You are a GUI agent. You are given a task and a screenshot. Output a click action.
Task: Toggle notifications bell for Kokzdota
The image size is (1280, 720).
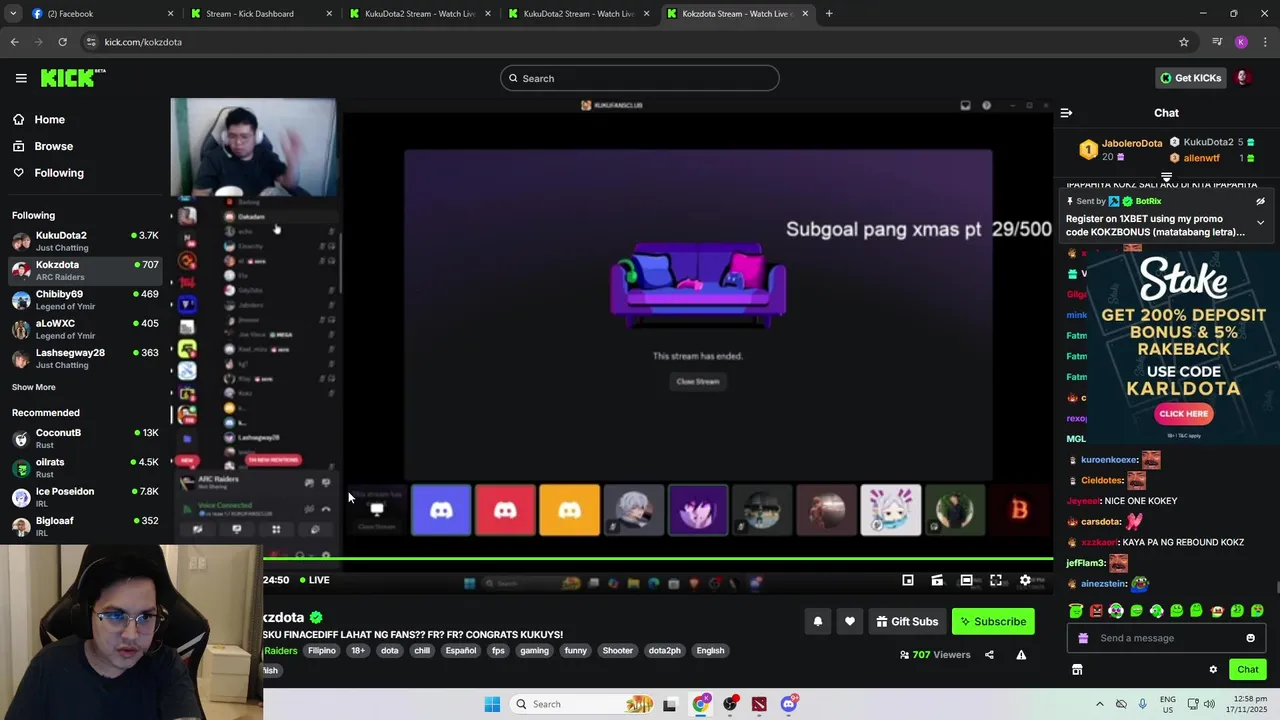[x=817, y=621]
